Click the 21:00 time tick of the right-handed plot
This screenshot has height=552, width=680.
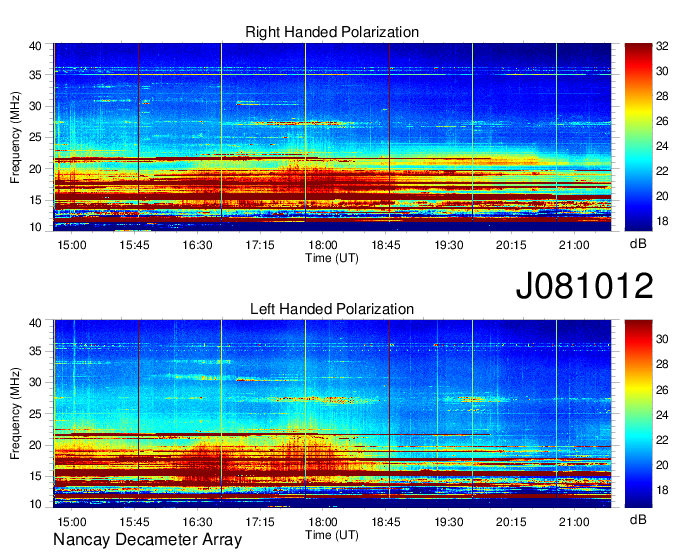[574, 245]
